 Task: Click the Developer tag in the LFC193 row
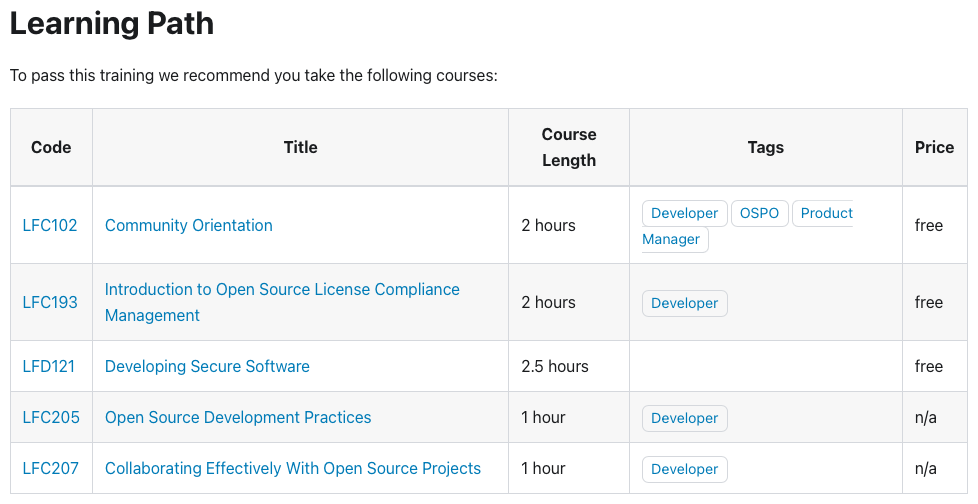[x=684, y=303]
